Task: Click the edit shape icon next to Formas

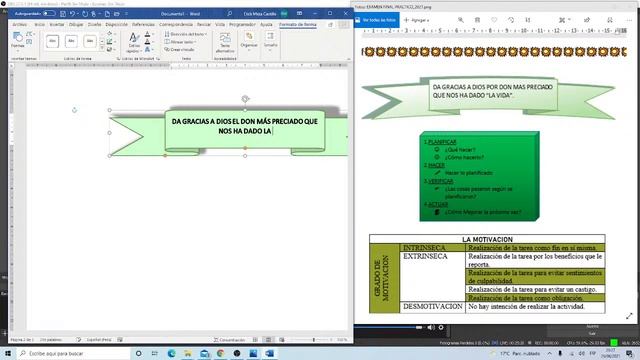Action: (x=29, y=34)
